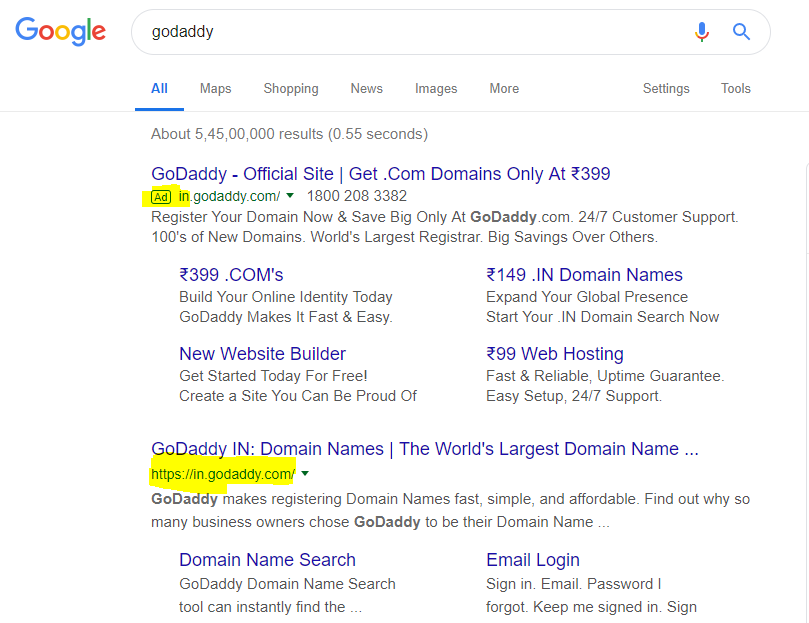Click the phone number 1800 208 3382
809x623 pixels.
click(357, 196)
